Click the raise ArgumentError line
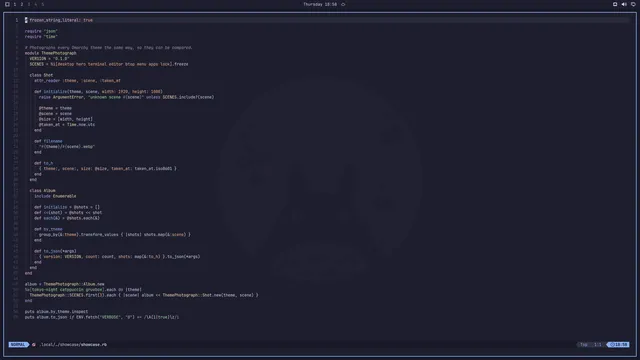Viewport: 640px width, 360px height. pos(126,97)
